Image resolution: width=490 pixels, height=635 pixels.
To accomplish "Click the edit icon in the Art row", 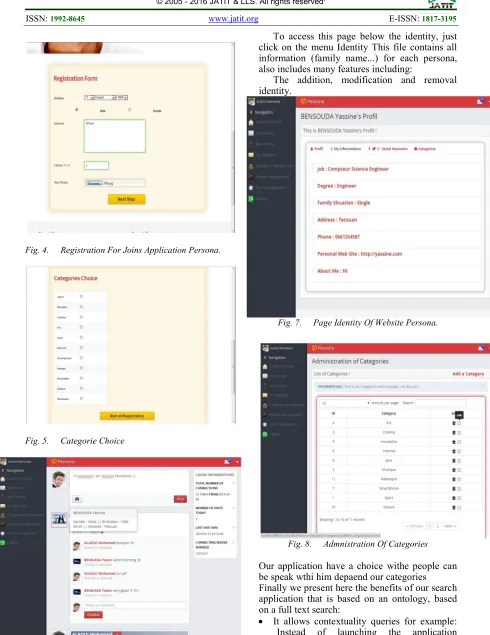I will click(459, 423).
